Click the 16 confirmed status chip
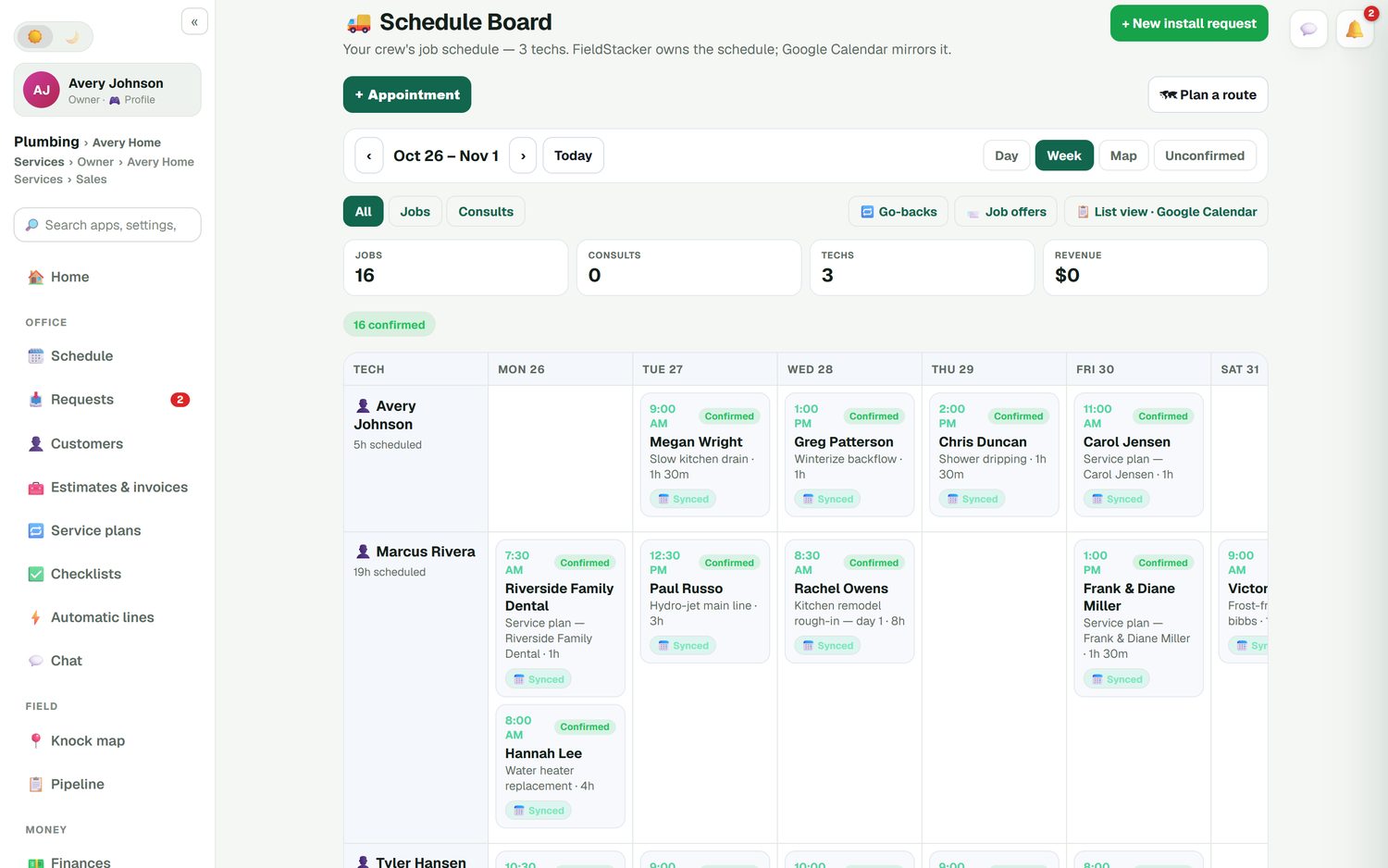Viewport: 1388px width, 868px height. tap(390, 325)
